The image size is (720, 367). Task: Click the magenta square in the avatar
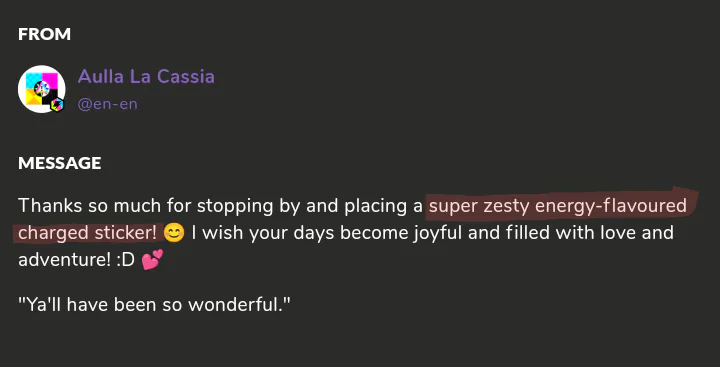(x=50, y=81)
